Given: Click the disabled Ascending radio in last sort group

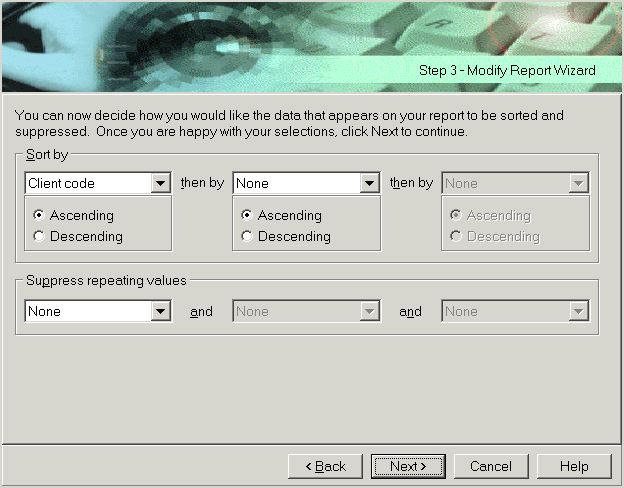Looking at the screenshot, I should tap(456, 216).
